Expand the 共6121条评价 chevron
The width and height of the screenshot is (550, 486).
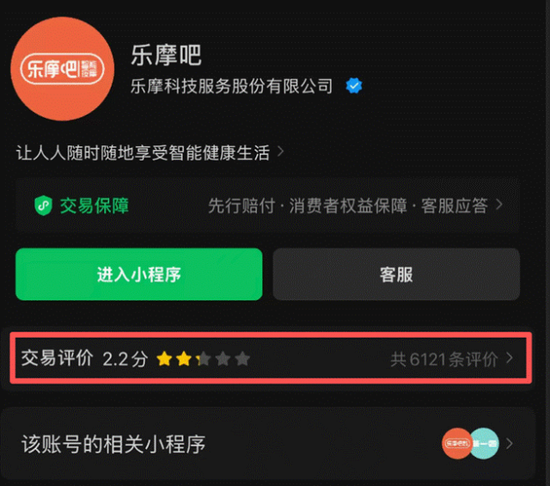click(x=510, y=358)
